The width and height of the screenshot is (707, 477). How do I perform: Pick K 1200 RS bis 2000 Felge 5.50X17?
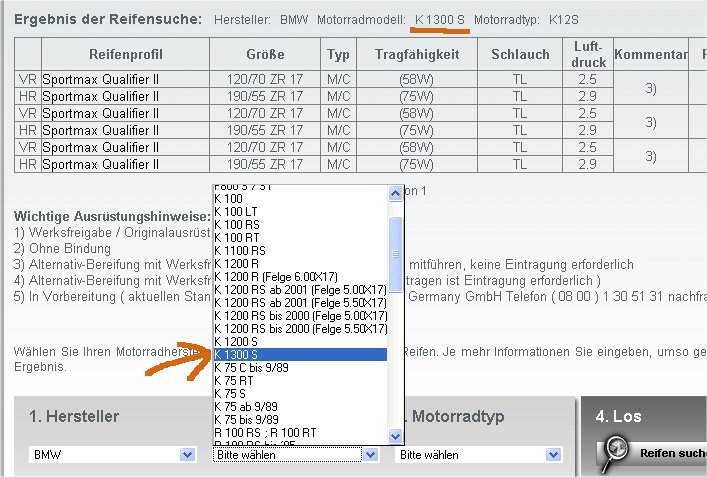(300, 329)
